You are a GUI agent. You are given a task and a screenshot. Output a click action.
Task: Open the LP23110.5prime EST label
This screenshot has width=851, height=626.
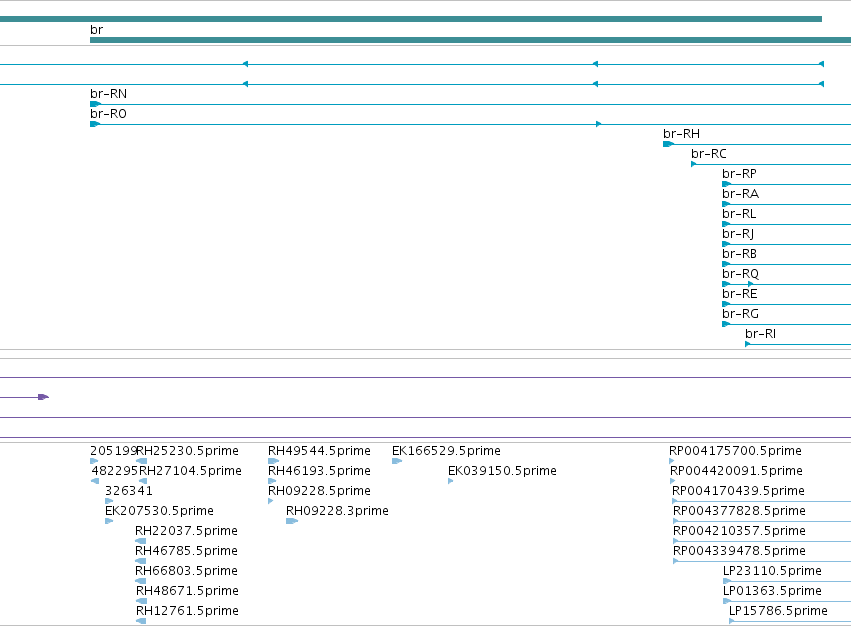click(772, 571)
